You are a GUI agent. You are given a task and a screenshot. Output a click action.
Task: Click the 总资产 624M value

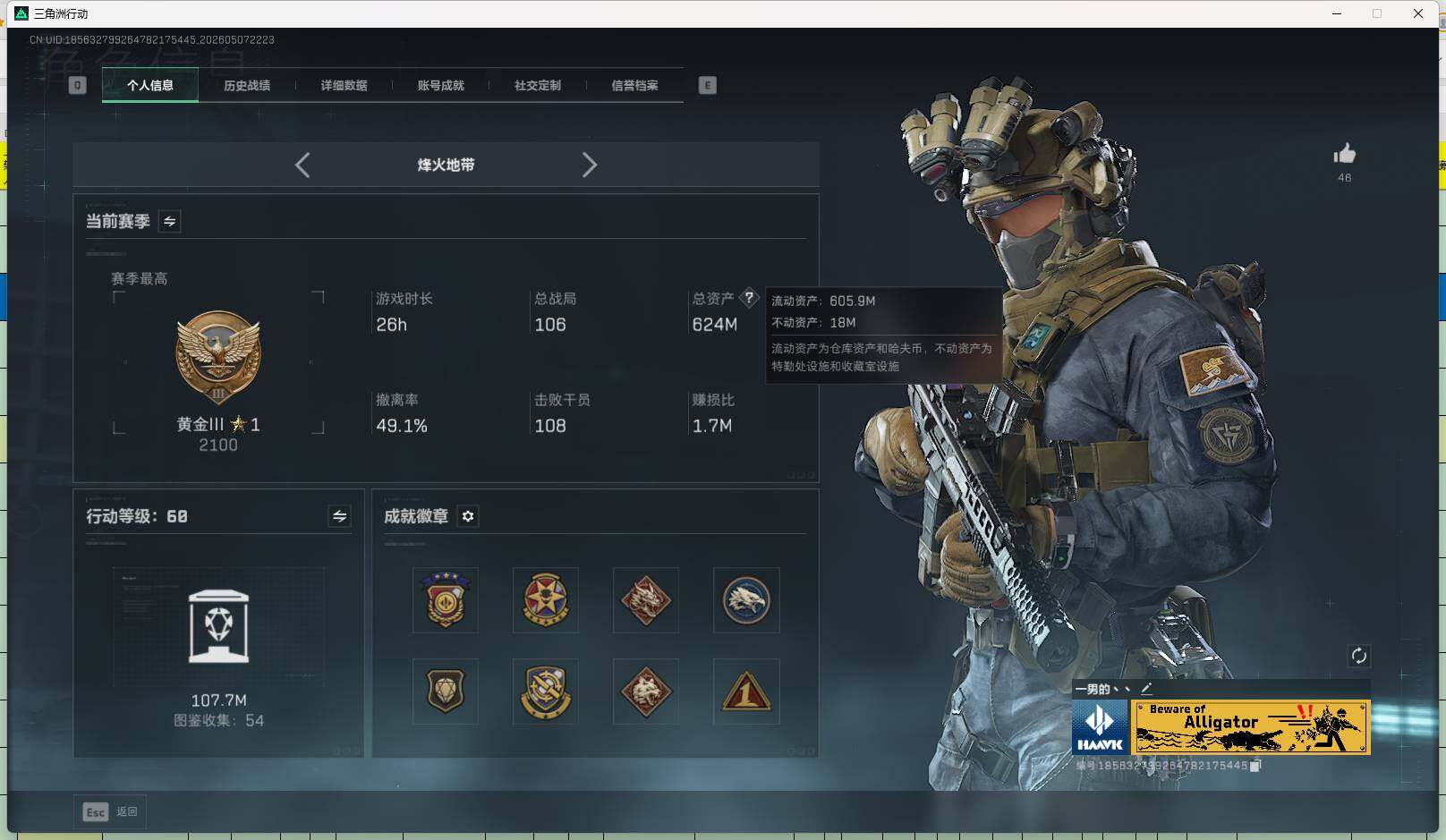pos(715,325)
